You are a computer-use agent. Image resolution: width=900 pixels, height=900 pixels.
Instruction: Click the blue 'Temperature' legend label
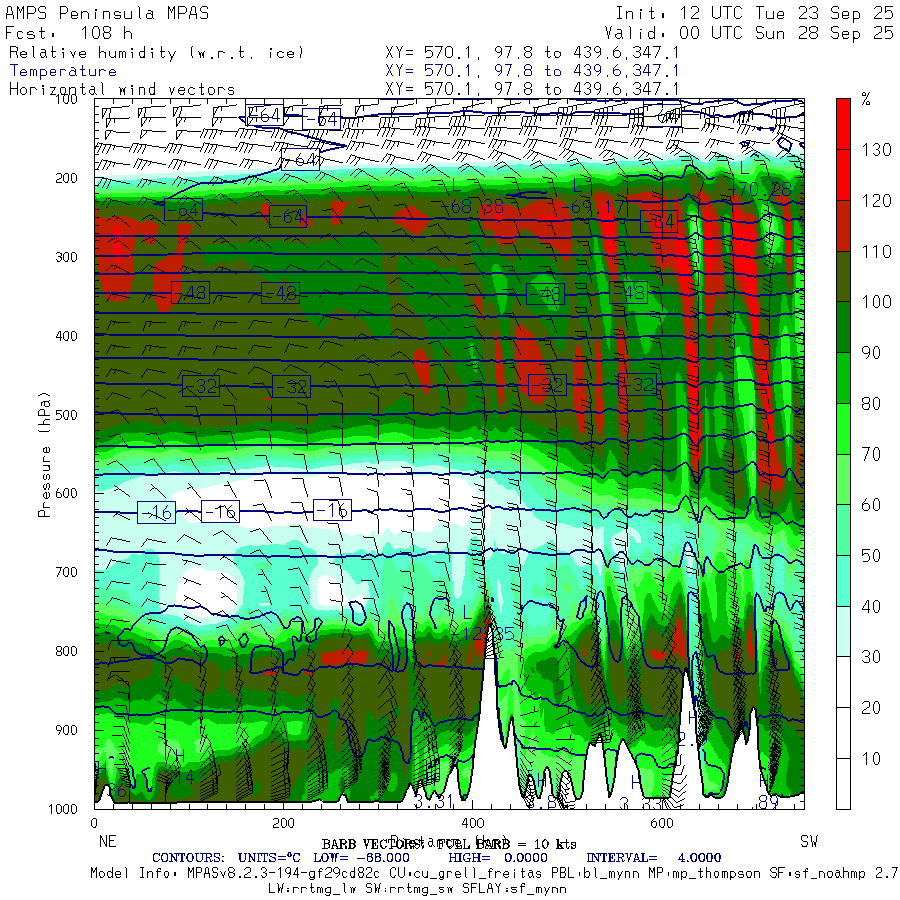click(x=63, y=71)
